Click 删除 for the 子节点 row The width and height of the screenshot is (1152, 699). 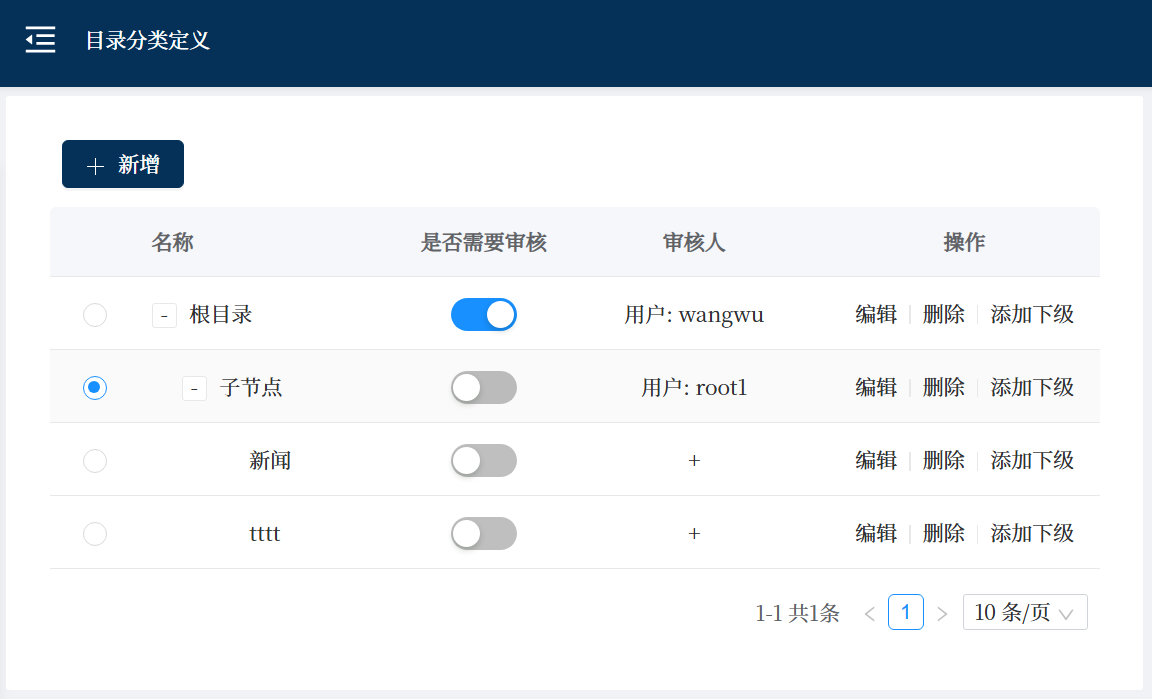943,387
